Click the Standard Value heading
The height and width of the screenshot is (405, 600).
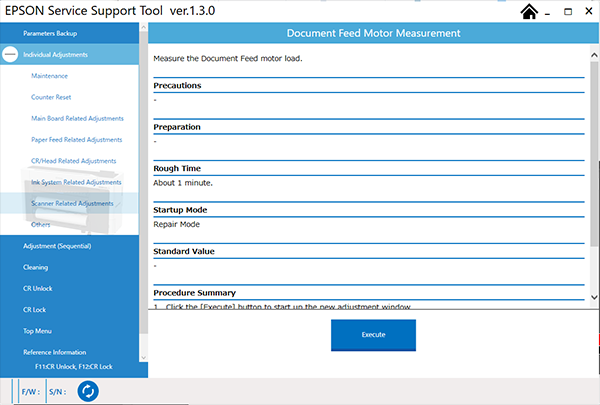click(184, 251)
